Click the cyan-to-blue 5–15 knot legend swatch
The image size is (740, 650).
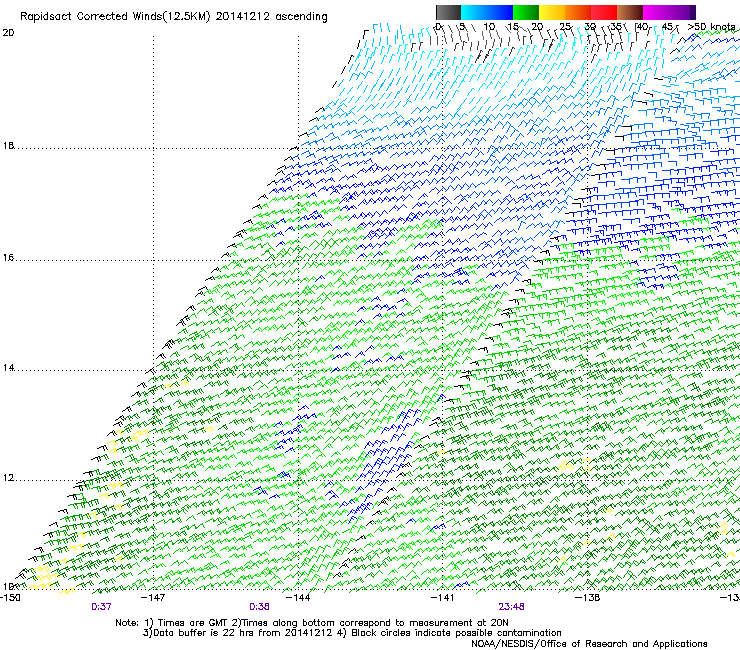coord(487,12)
